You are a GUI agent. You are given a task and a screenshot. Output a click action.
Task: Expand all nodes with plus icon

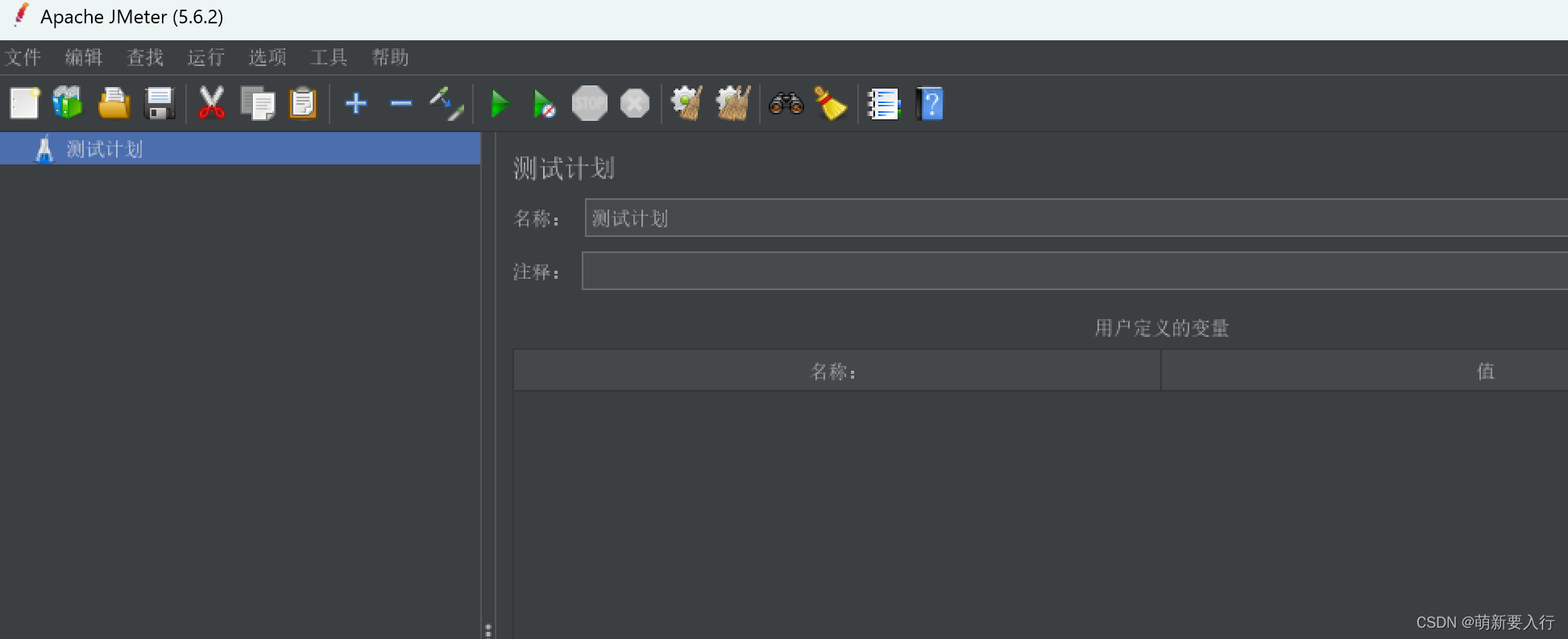click(355, 103)
